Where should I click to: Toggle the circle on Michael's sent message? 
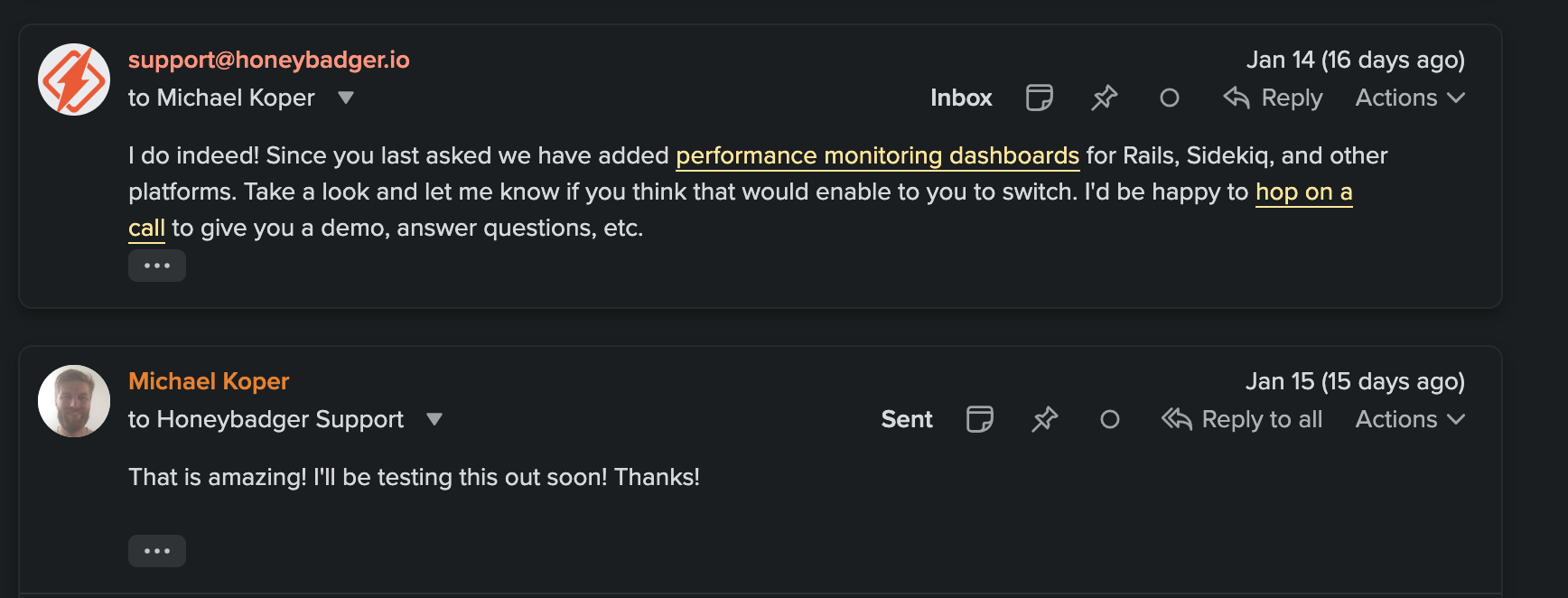[1109, 419]
